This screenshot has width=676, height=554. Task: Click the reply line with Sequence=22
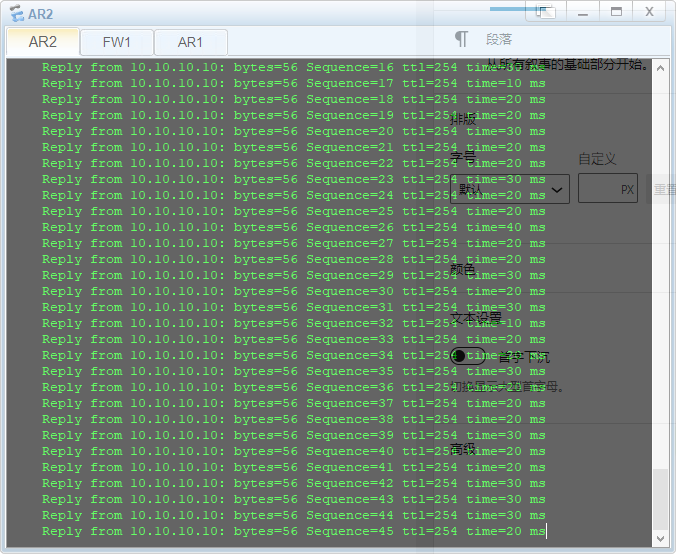[x=293, y=164]
